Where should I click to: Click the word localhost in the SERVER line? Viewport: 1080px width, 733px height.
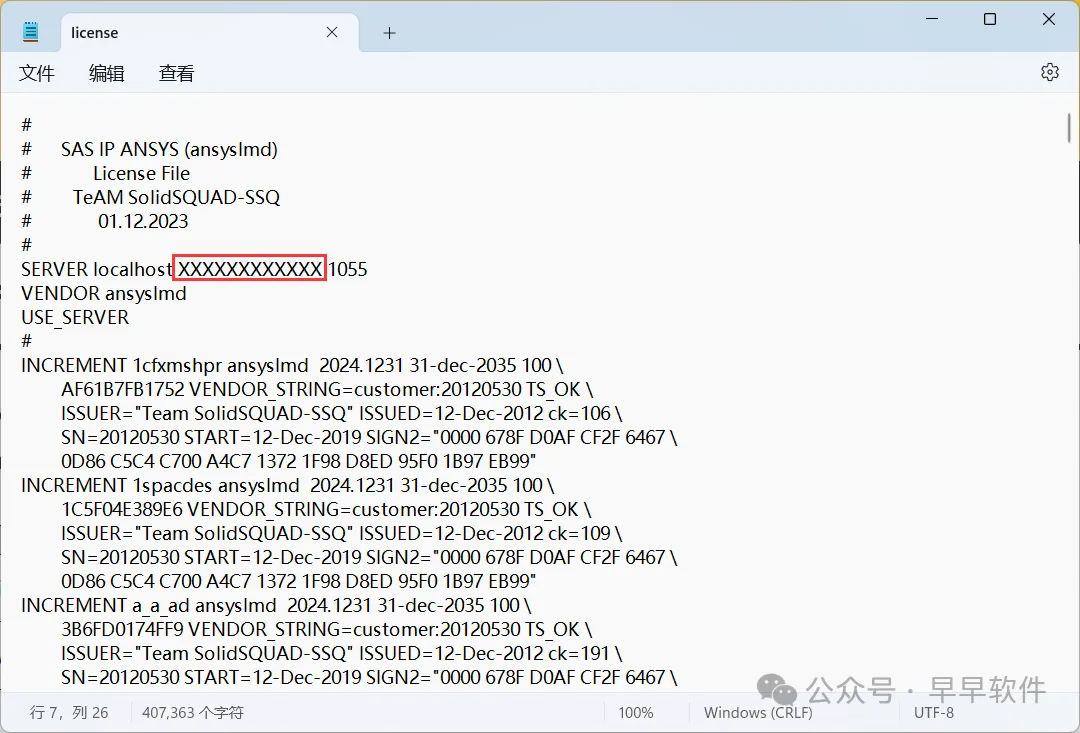click(133, 269)
